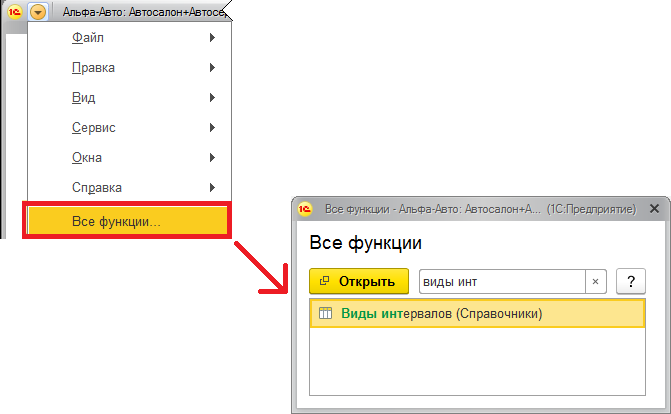This screenshot has height=414, width=671.
Task: Select the Все функции... menu entry
Action: (x=128, y=221)
